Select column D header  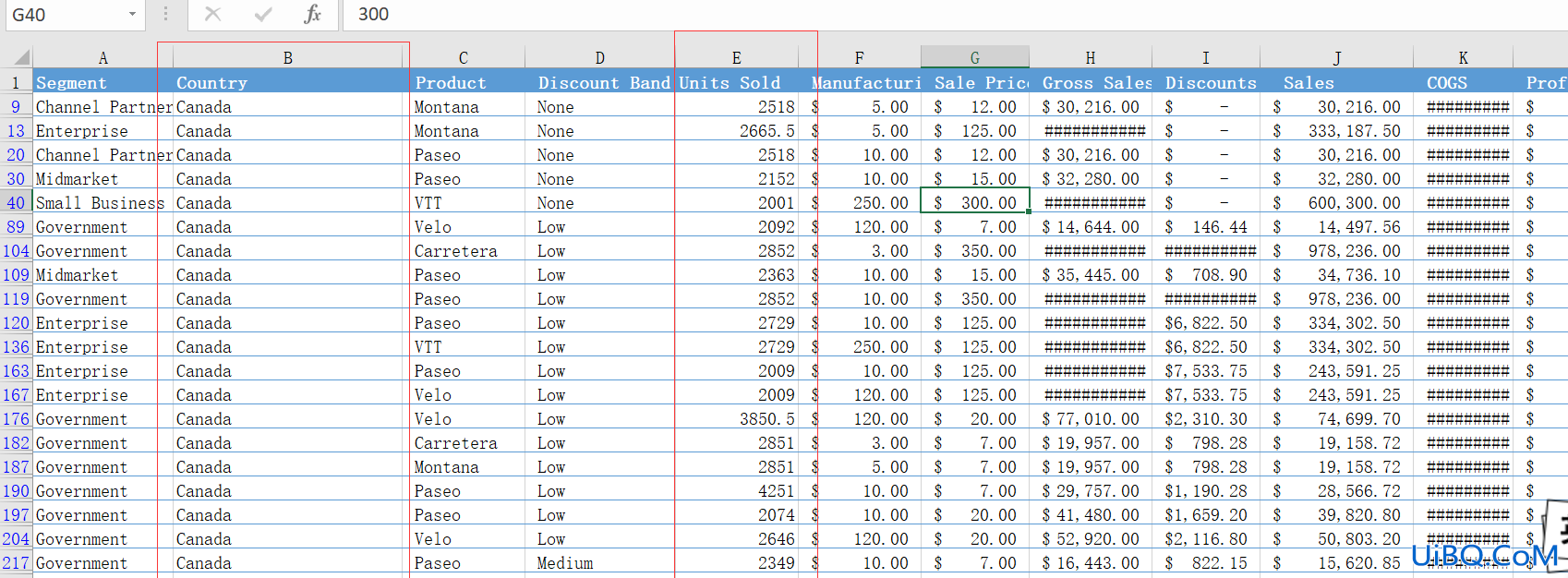(x=599, y=57)
